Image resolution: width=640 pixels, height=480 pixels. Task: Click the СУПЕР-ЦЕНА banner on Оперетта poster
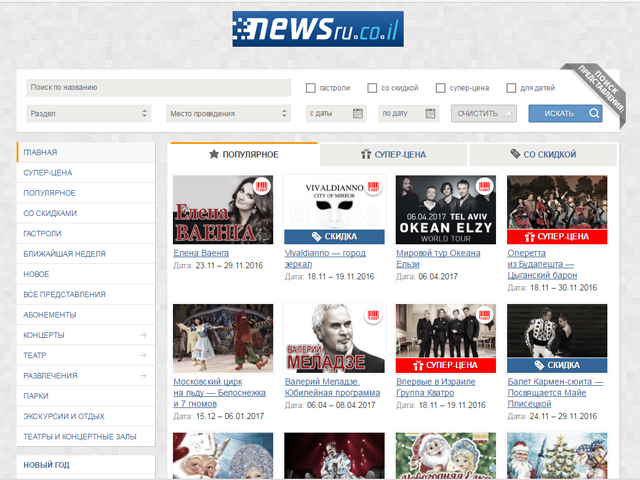557,237
